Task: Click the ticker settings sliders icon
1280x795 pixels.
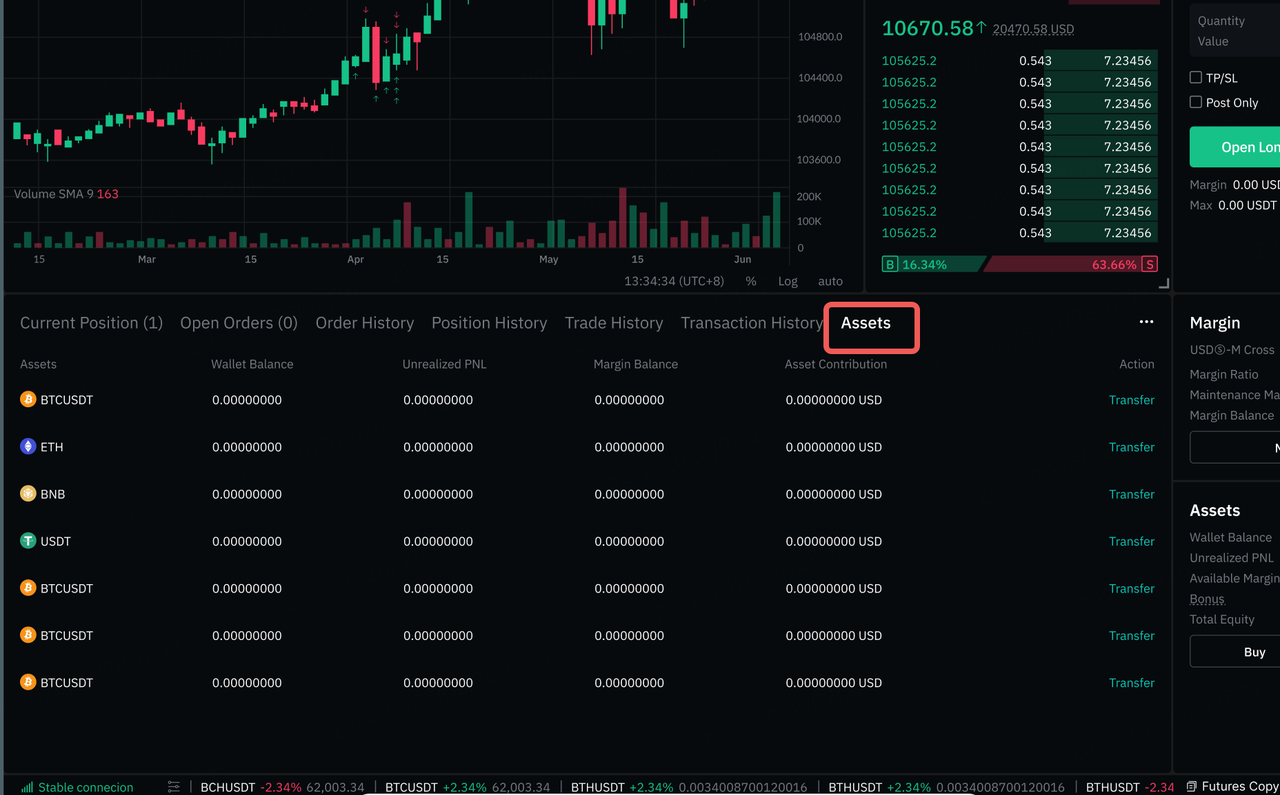Action: point(174,787)
